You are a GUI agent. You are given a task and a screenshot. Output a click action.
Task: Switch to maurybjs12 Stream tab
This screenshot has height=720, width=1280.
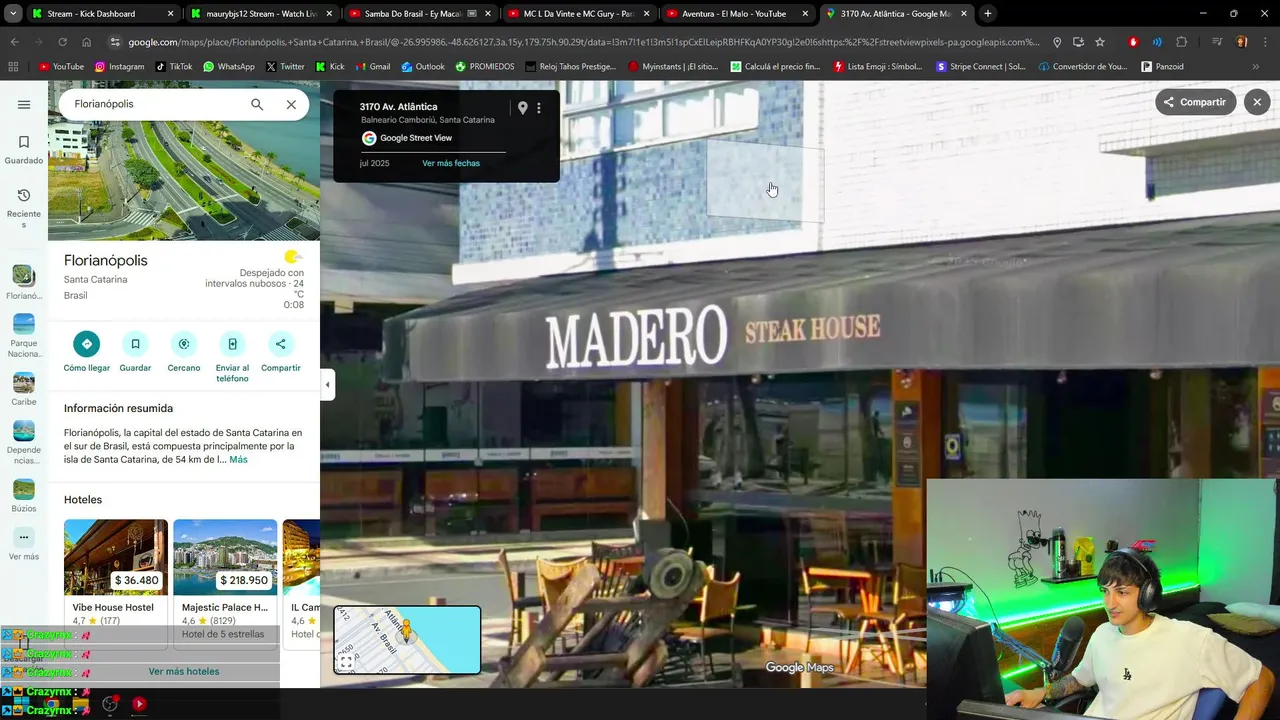tap(260, 14)
